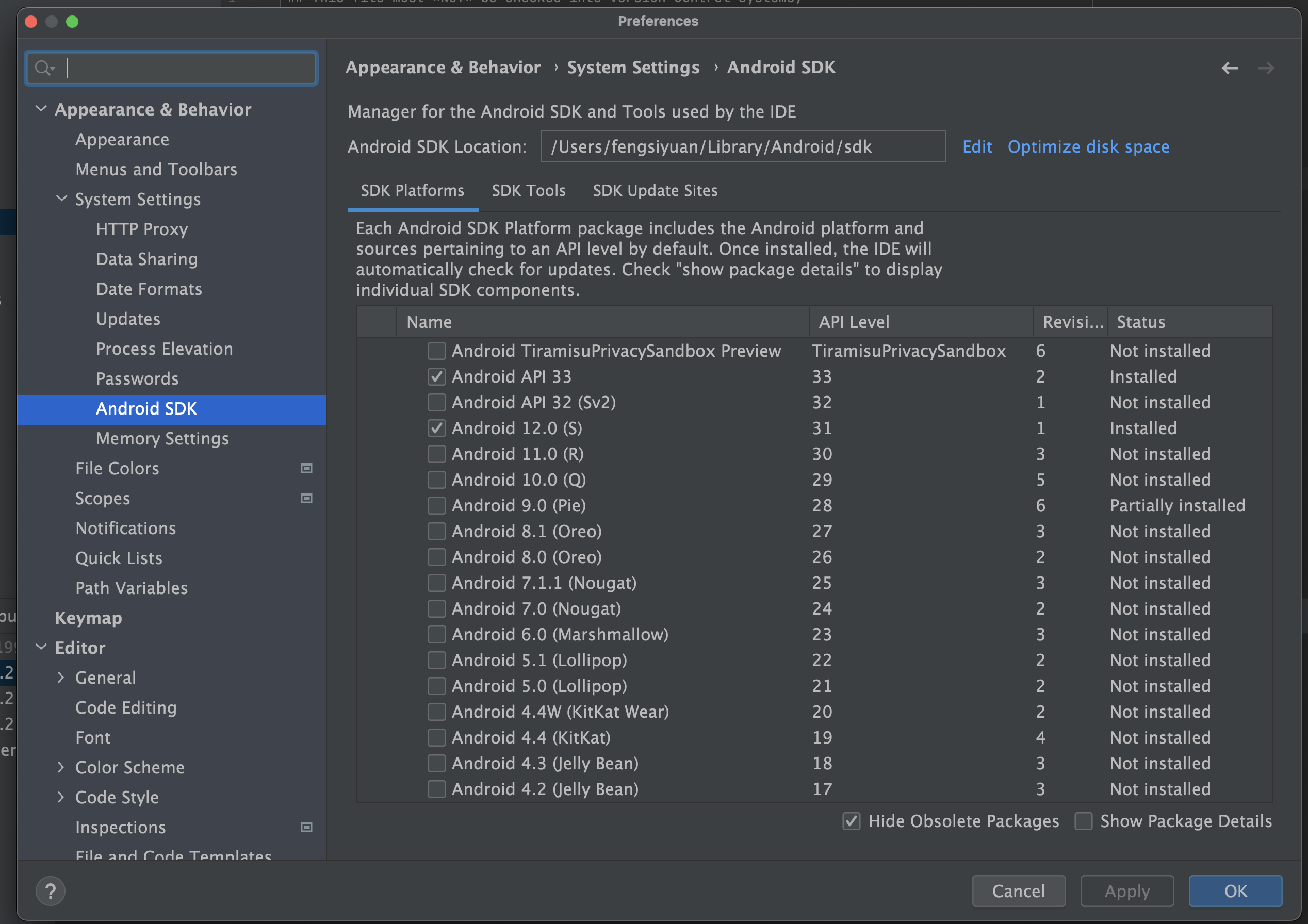Click project-level icon beside Scopes
The width and height of the screenshot is (1308, 924).
click(x=306, y=499)
